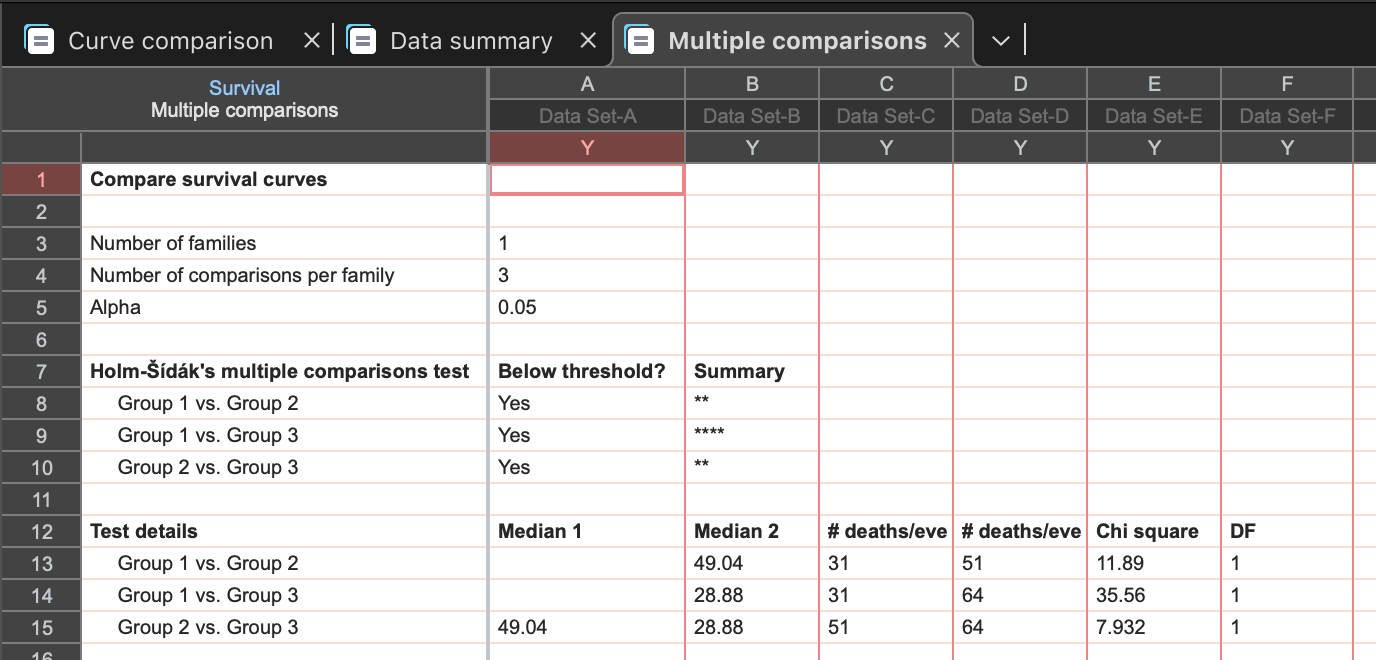Click the empty selected cell in row 1
This screenshot has height=660, width=1376.
click(587, 180)
